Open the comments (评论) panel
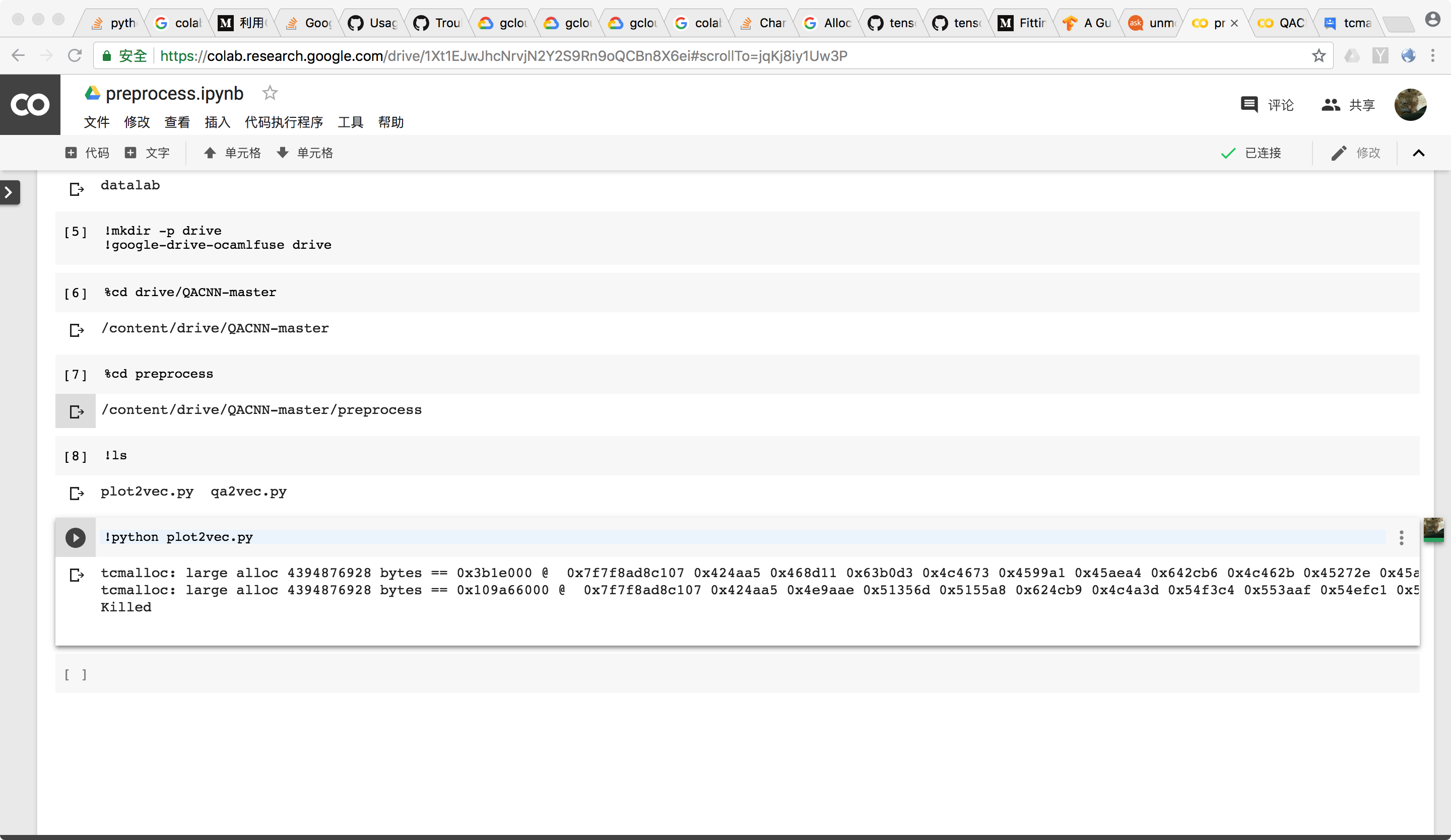The width and height of the screenshot is (1451, 840). click(x=1267, y=105)
